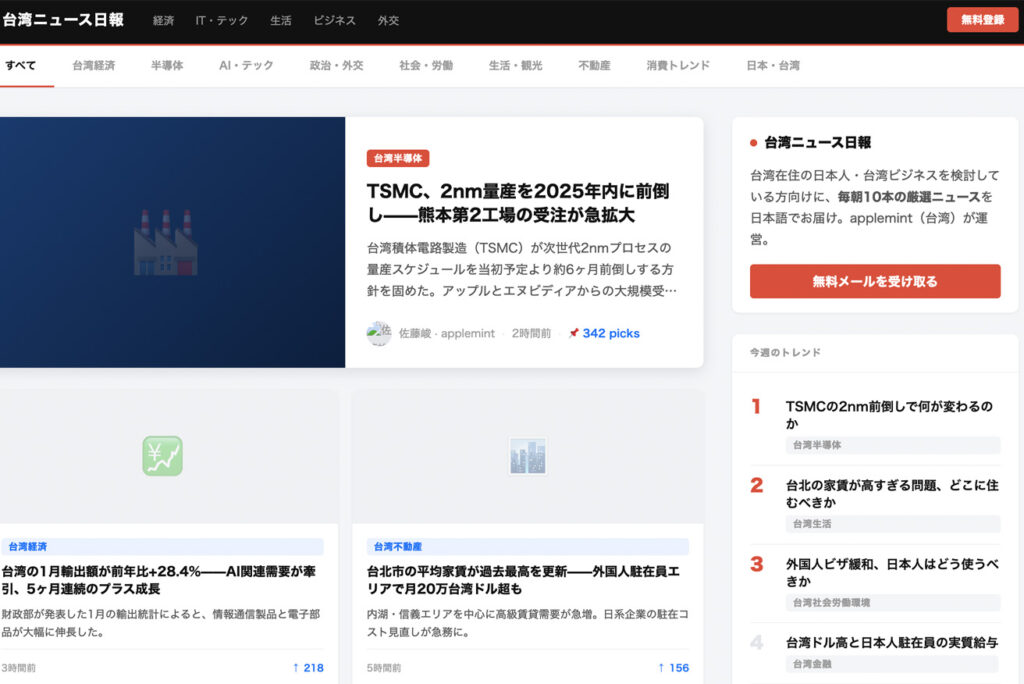Click the red 台湾半導体 tag badge
This screenshot has height=684, width=1024.
(x=397, y=159)
